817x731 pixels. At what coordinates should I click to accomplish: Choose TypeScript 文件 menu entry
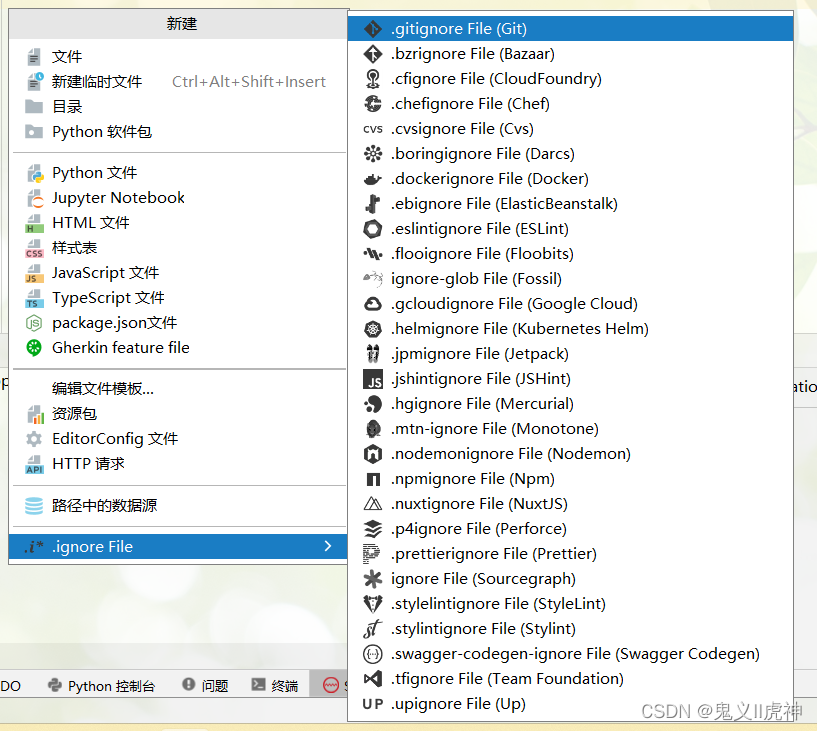pyautogui.click(x=178, y=298)
